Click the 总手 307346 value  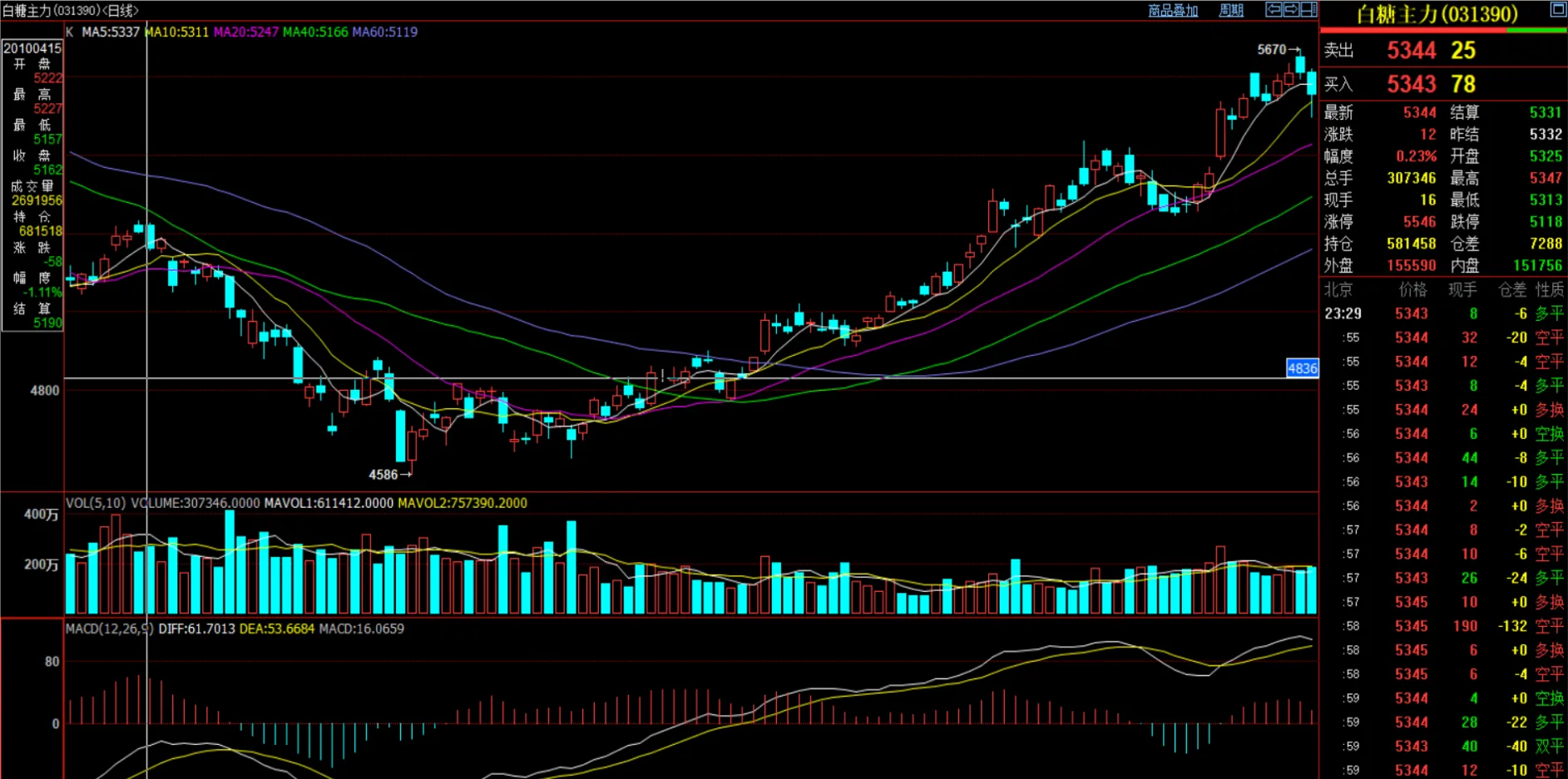[1412, 179]
